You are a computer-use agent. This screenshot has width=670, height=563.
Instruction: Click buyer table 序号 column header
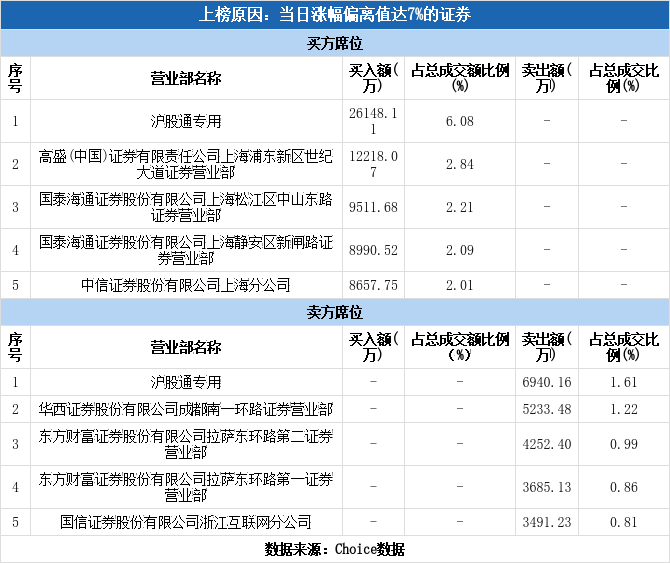tap(15, 78)
